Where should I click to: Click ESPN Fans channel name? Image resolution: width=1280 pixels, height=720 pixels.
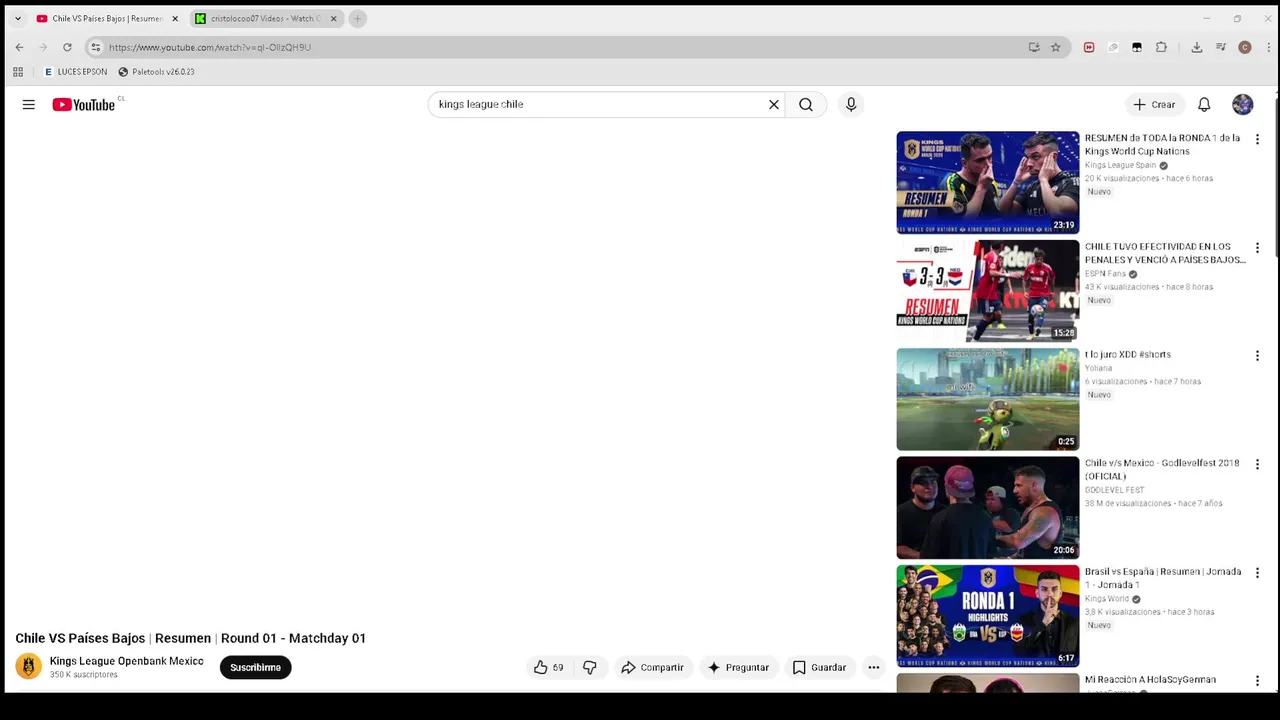click(x=1105, y=274)
